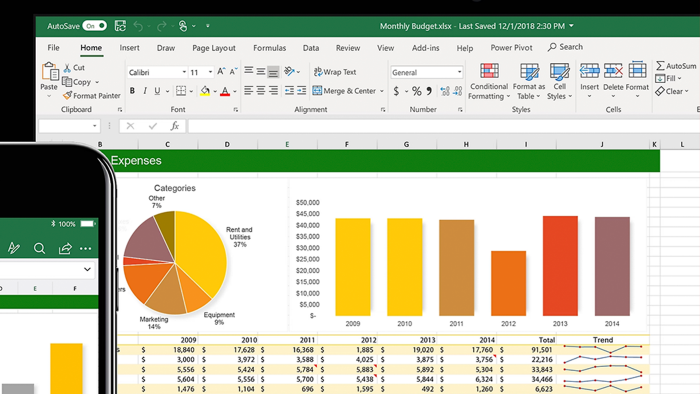Click Decrease Indent icon
Image resolution: width=700 pixels, height=394 pixels.
[289, 91]
